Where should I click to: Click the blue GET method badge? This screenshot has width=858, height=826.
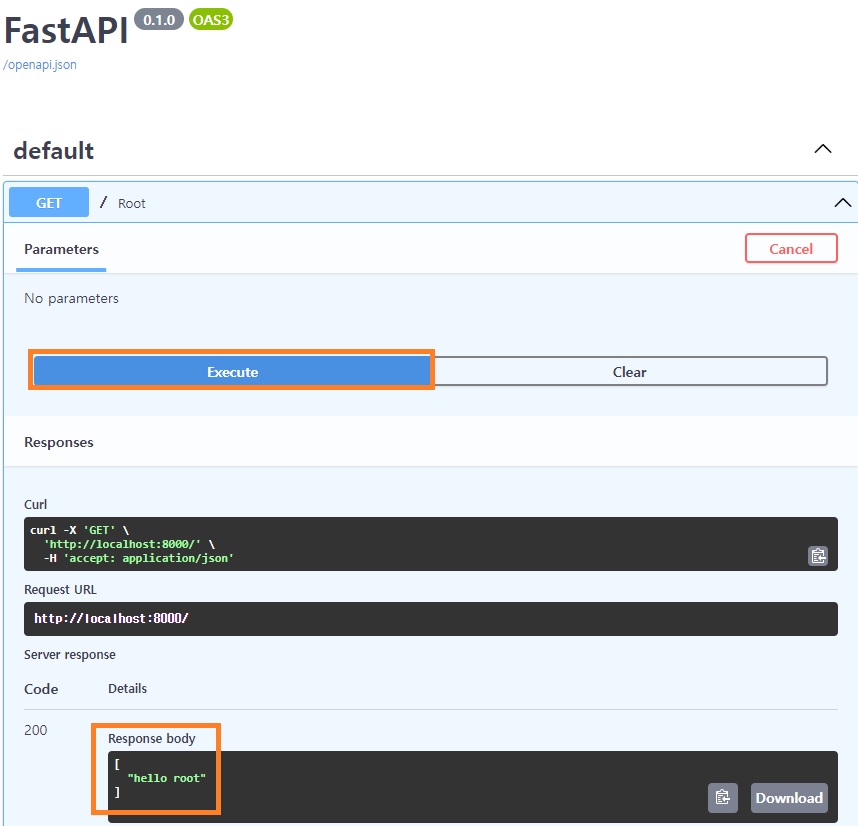49,203
